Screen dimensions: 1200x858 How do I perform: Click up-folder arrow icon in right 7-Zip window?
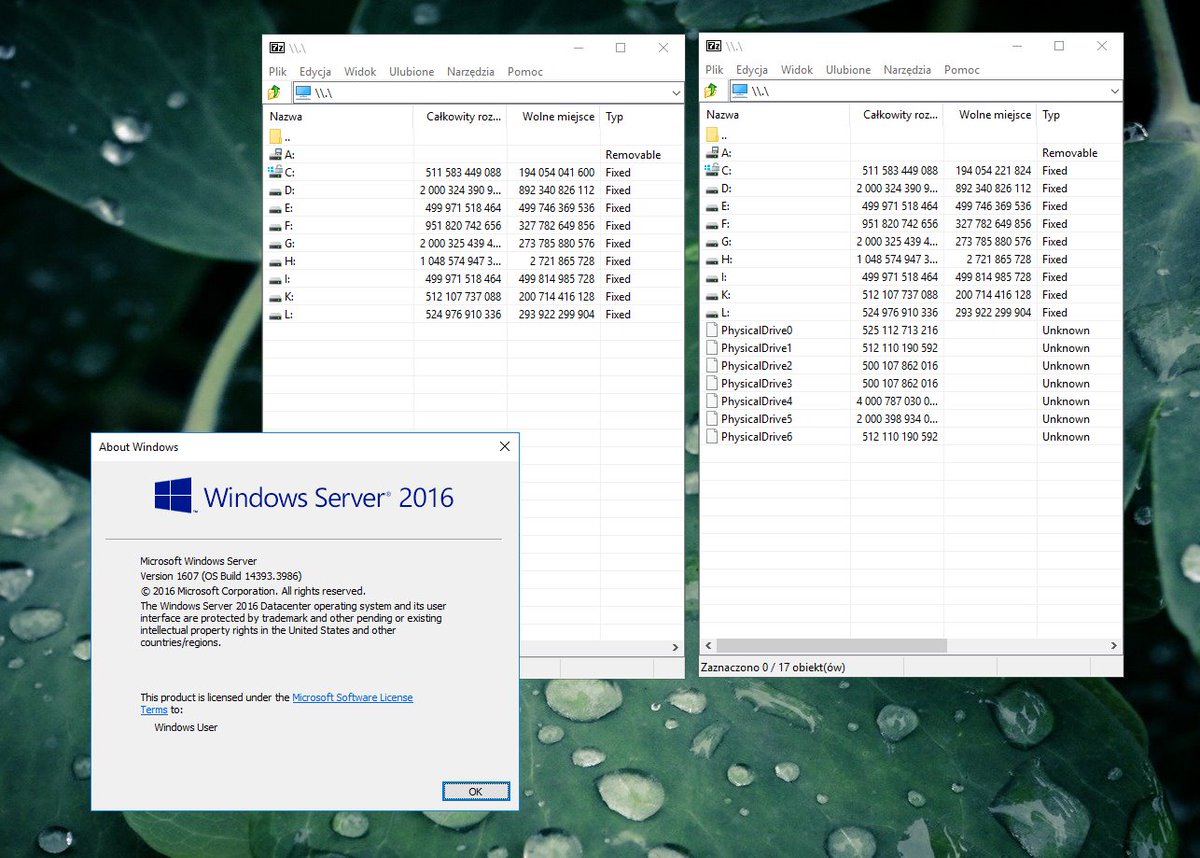(x=711, y=91)
